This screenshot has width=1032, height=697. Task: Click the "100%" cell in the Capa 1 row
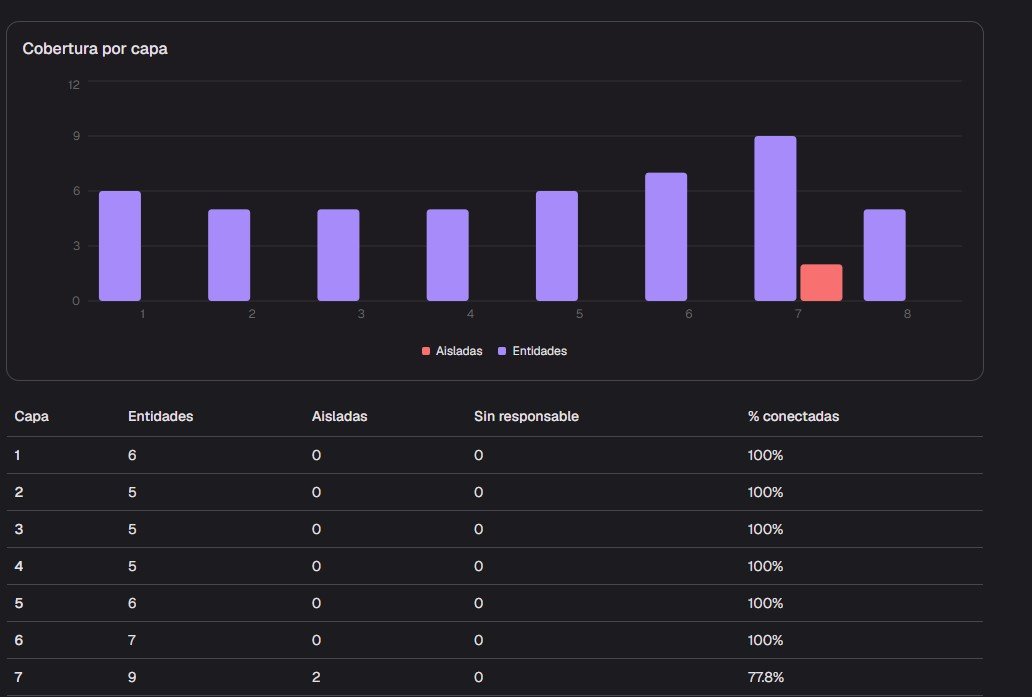click(x=765, y=455)
